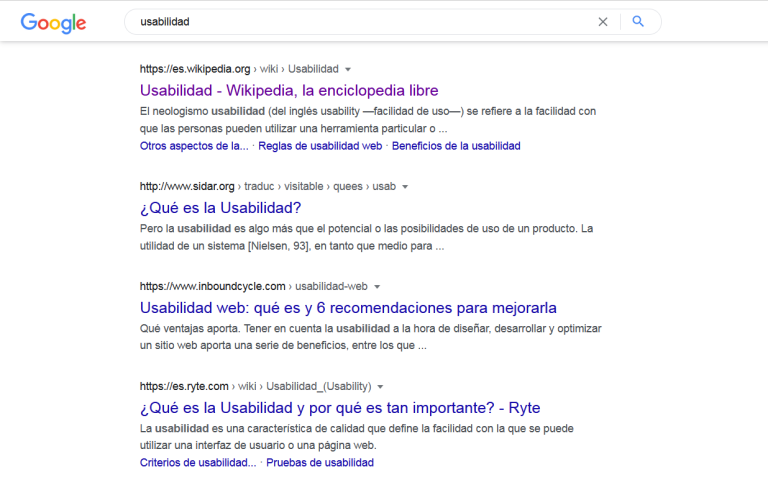Follow the Pruebas de usabilidad sitelink
Viewport: 768px width, 490px height.
pos(320,463)
